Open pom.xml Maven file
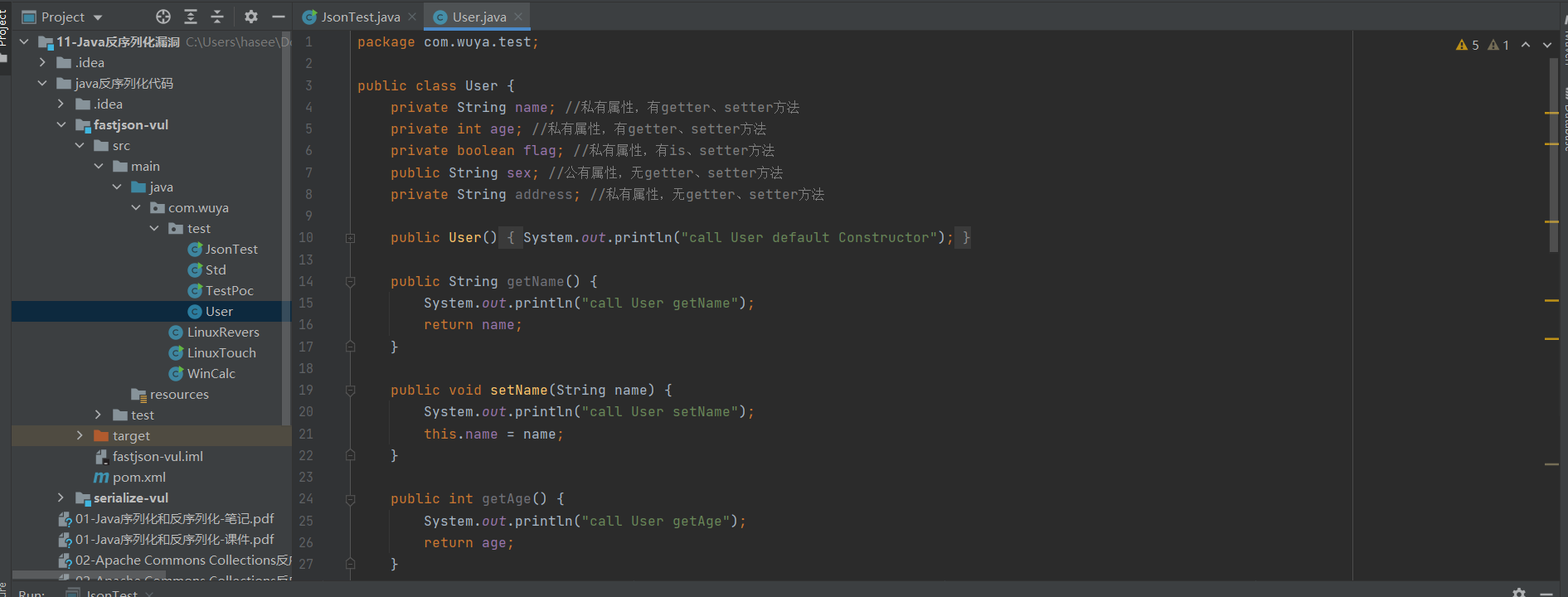 [x=130, y=477]
